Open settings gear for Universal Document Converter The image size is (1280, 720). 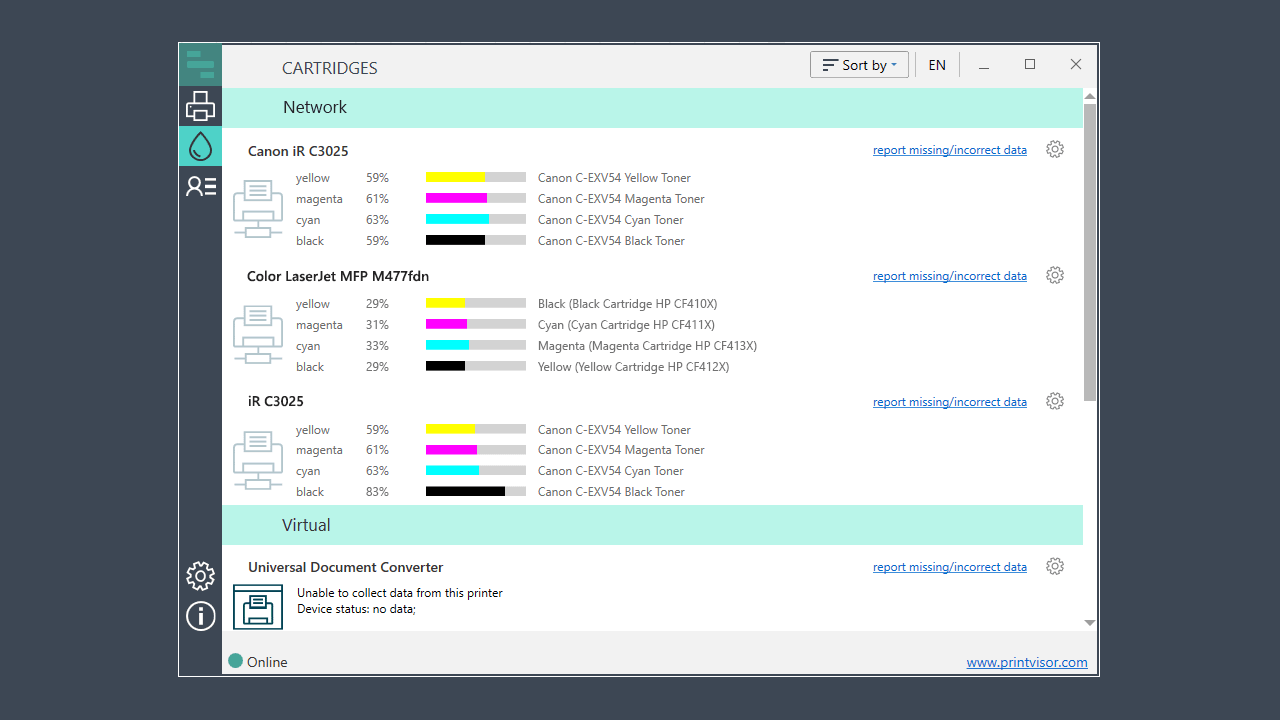point(1055,567)
